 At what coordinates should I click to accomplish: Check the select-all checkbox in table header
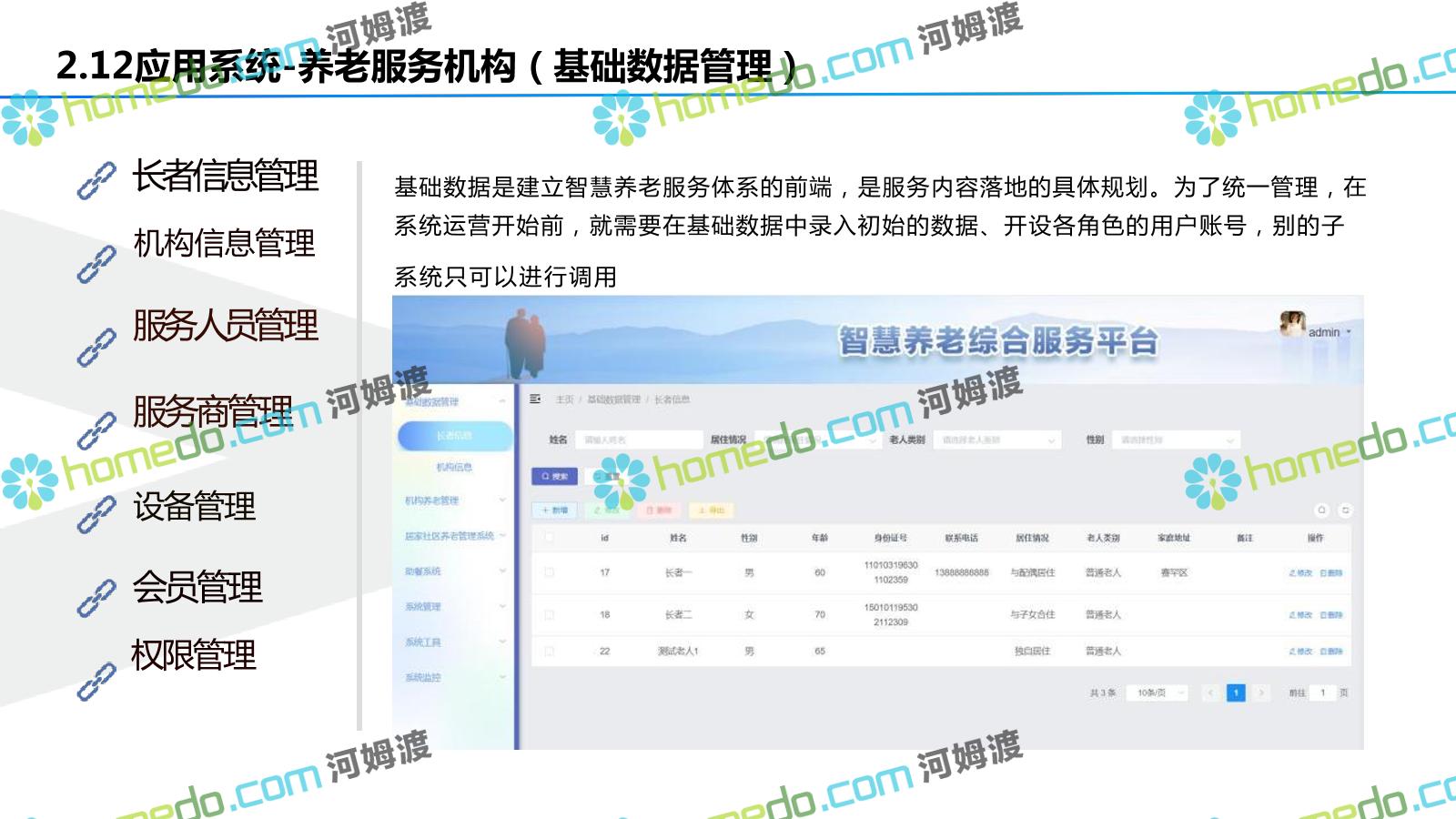(549, 538)
